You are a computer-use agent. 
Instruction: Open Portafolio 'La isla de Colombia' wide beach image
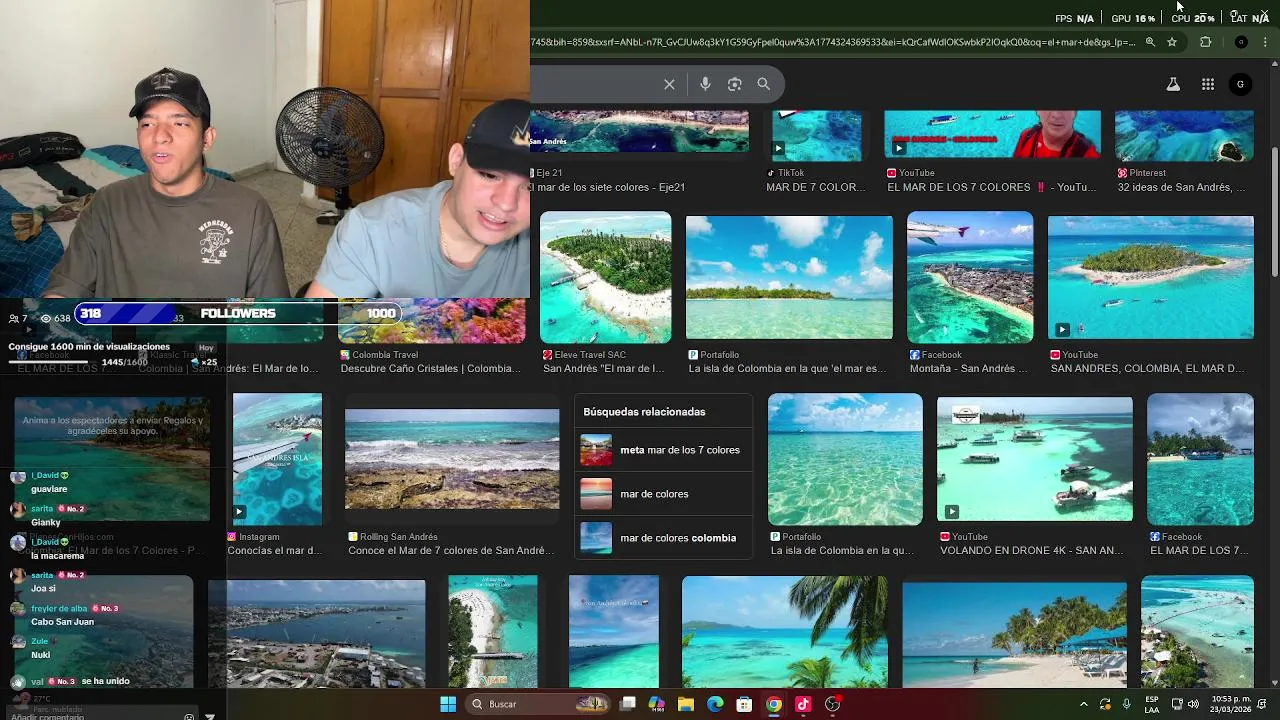pos(789,277)
